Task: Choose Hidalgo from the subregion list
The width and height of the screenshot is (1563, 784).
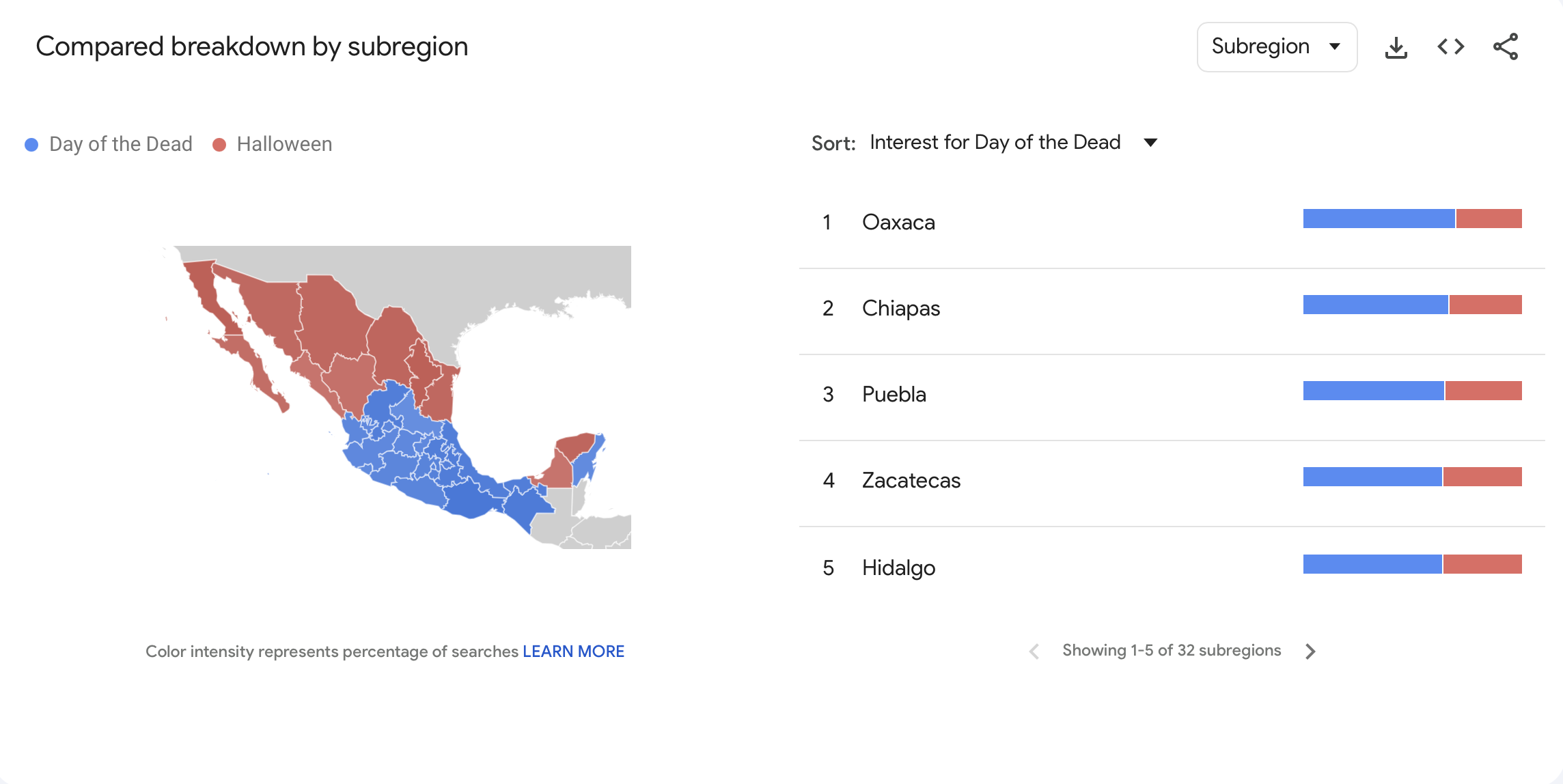Action: pos(898,568)
